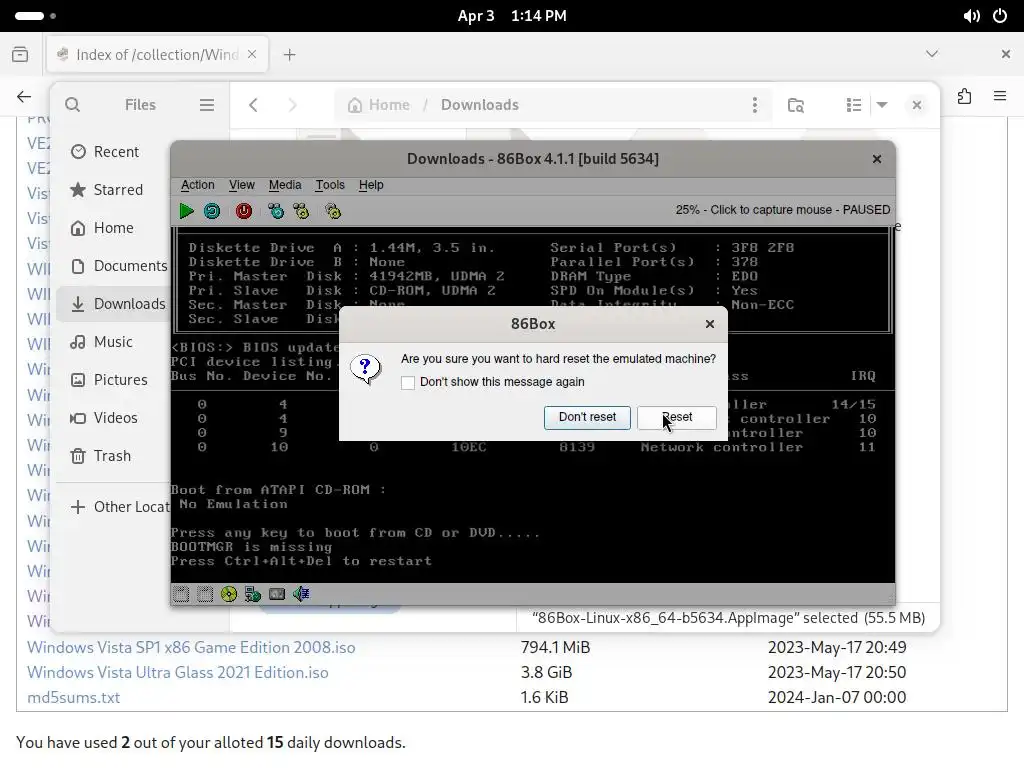Image resolution: width=1024 pixels, height=768 pixels.
Task: Go back in the Files navigation
Action: tap(253, 104)
